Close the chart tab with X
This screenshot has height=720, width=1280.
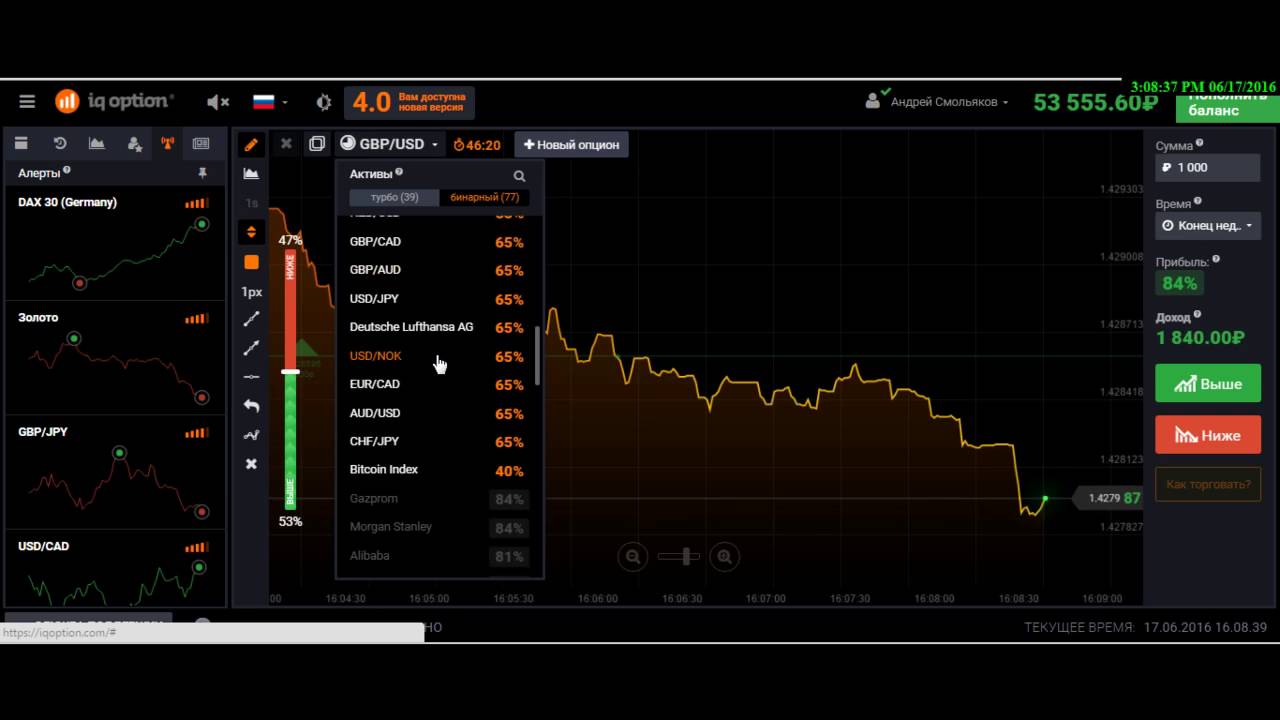[x=286, y=144]
